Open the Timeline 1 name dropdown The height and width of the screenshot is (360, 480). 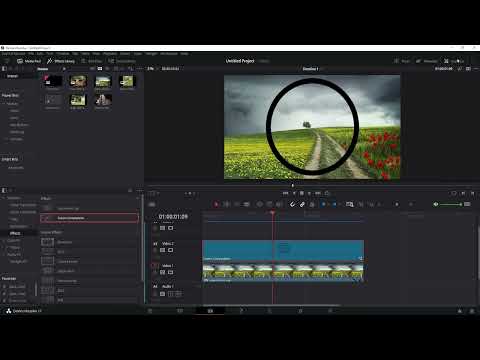pos(312,69)
